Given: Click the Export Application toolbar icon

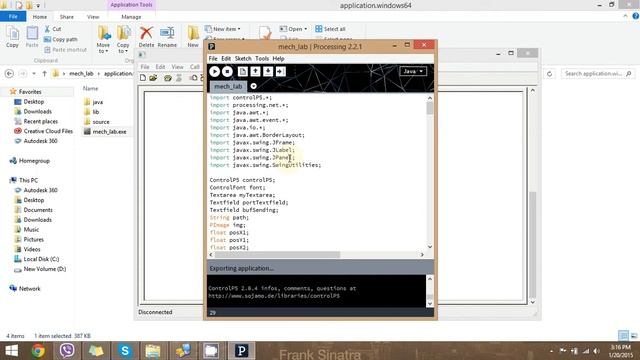Looking at the screenshot, I should [x=281, y=71].
